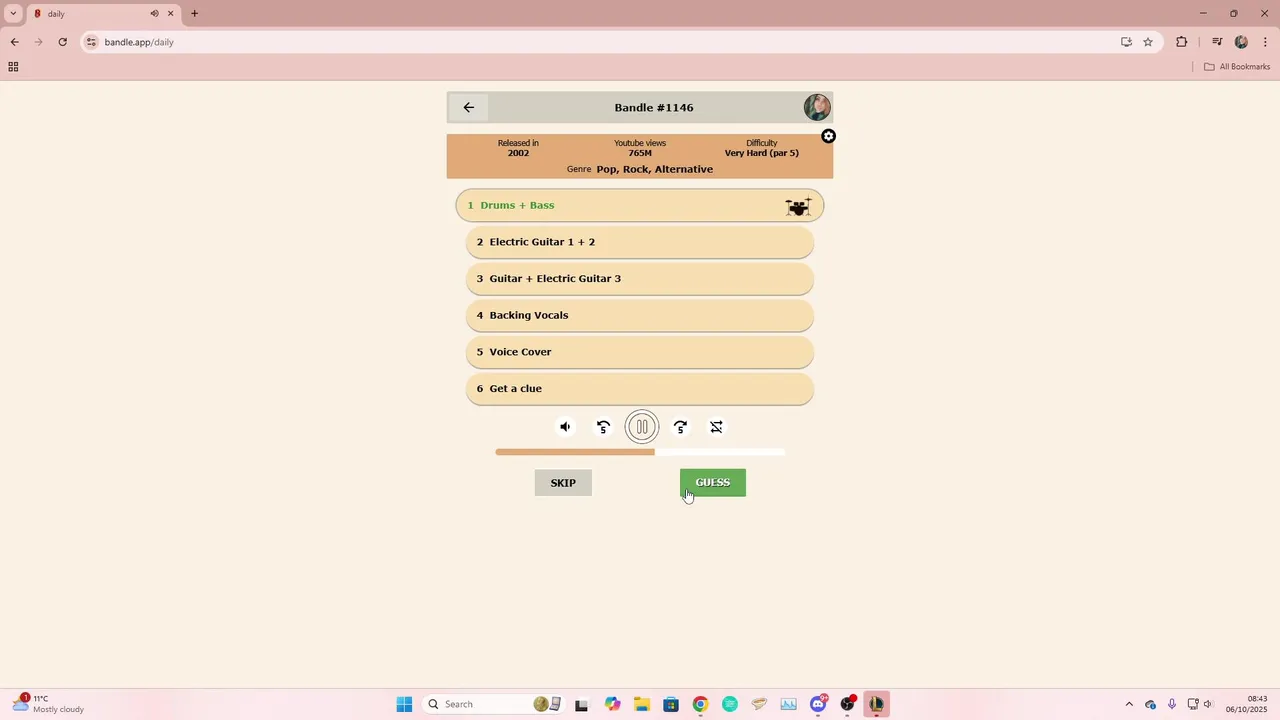Image resolution: width=1280 pixels, height=720 pixels.
Task: Select the Guitar + Electric Guitar 3 row
Action: pos(640,279)
